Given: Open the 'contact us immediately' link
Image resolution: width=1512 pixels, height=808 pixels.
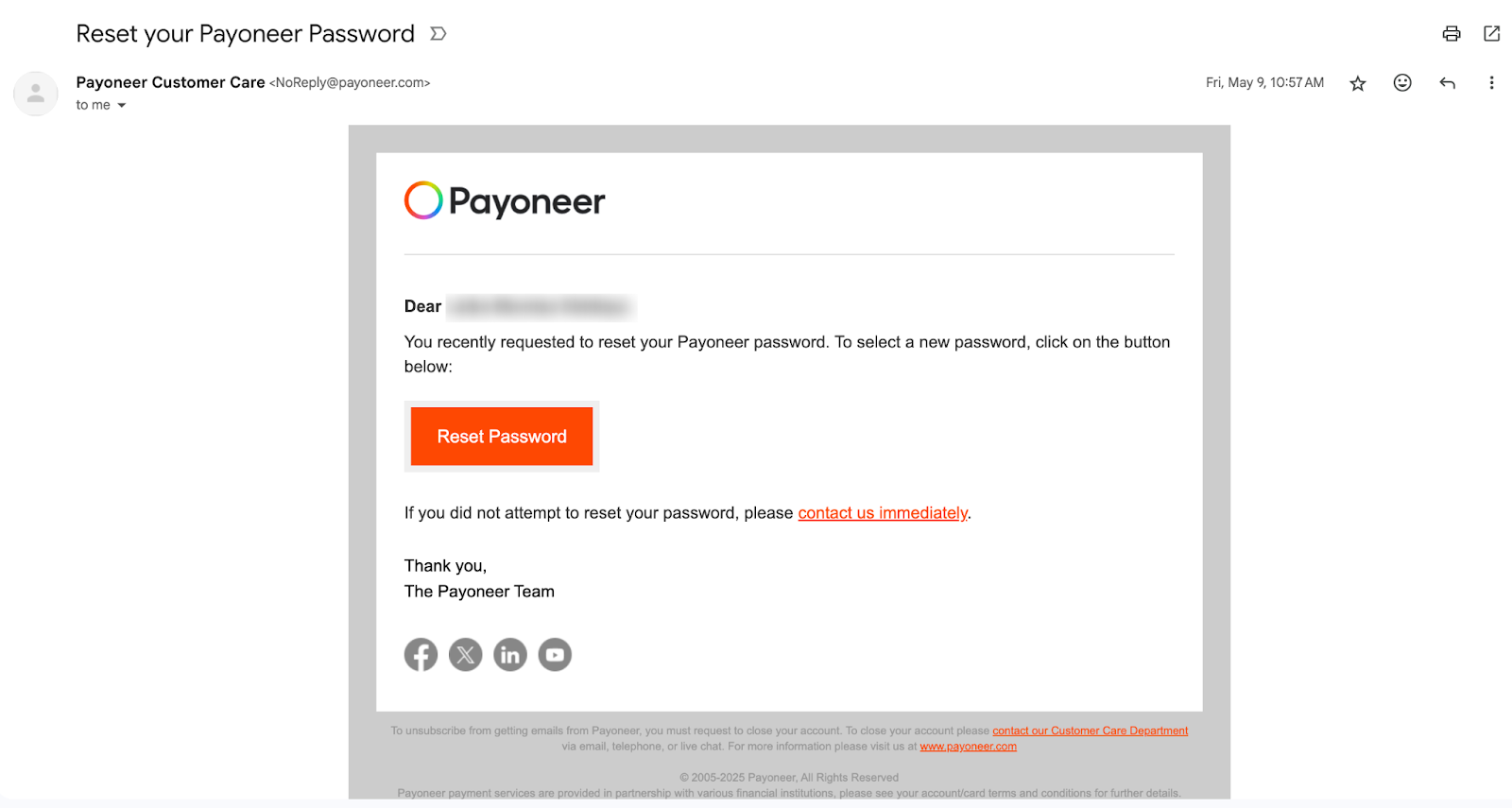Looking at the screenshot, I should (x=881, y=513).
